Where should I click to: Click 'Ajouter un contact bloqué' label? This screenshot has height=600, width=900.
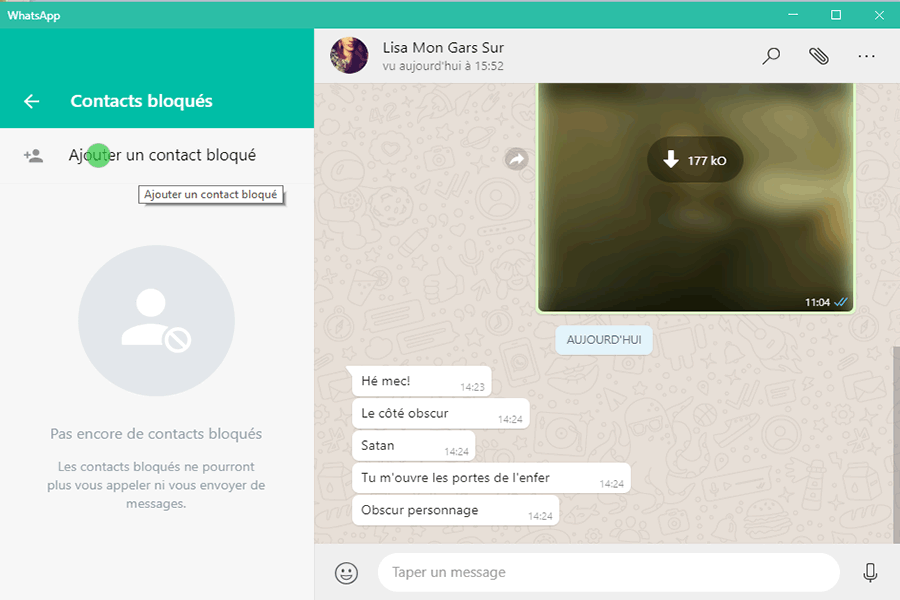point(162,155)
